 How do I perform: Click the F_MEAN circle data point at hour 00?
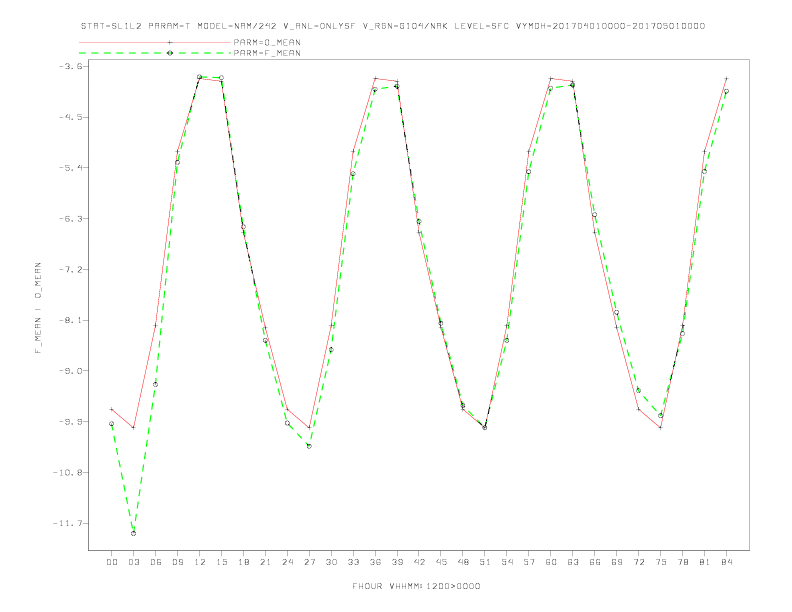(x=112, y=424)
